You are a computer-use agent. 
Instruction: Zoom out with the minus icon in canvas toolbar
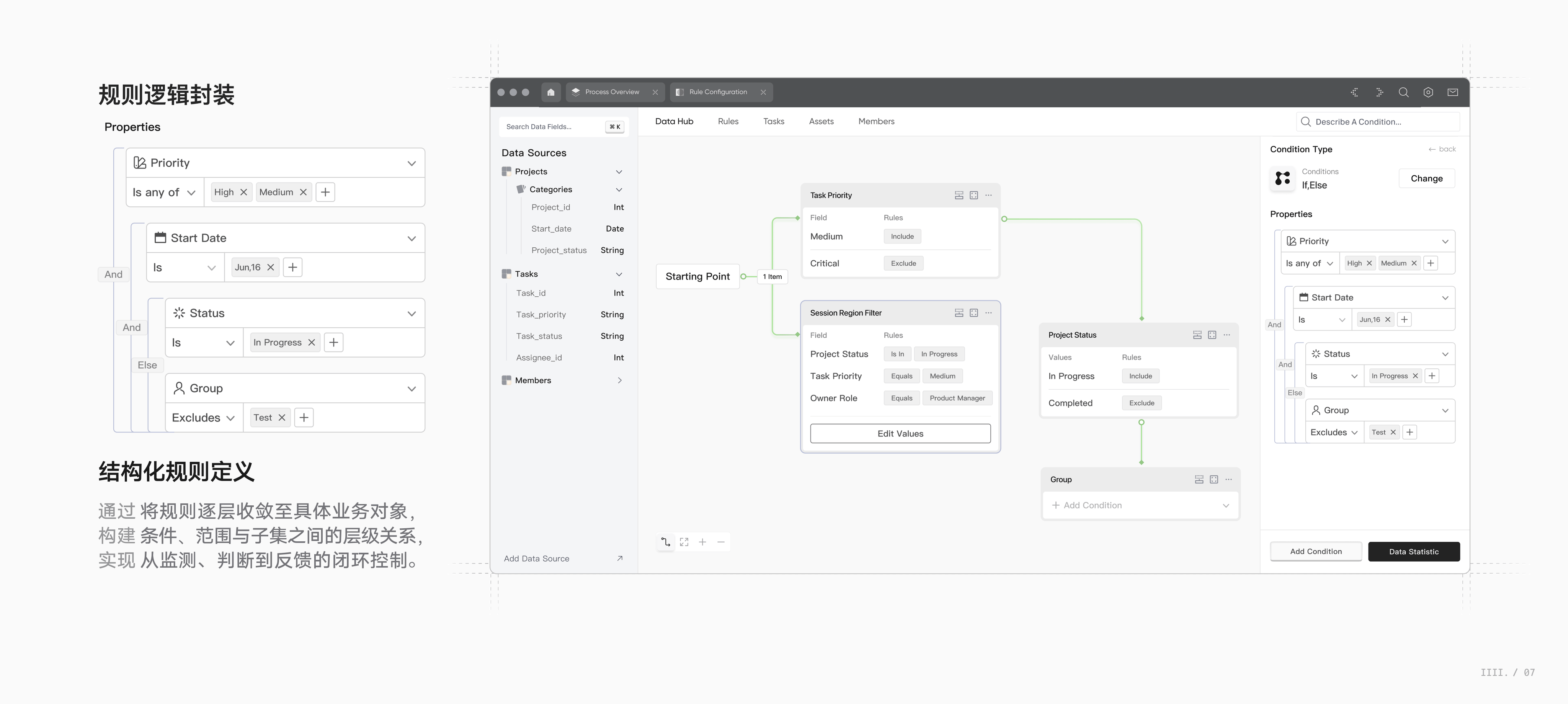coord(721,542)
